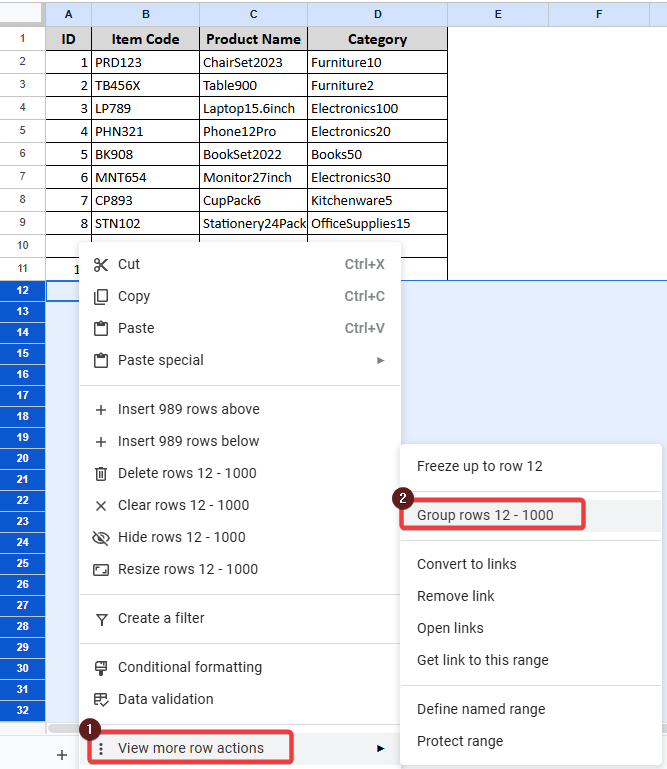Expand the View more row actions arrow
The image size is (667, 769).
pos(380,748)
